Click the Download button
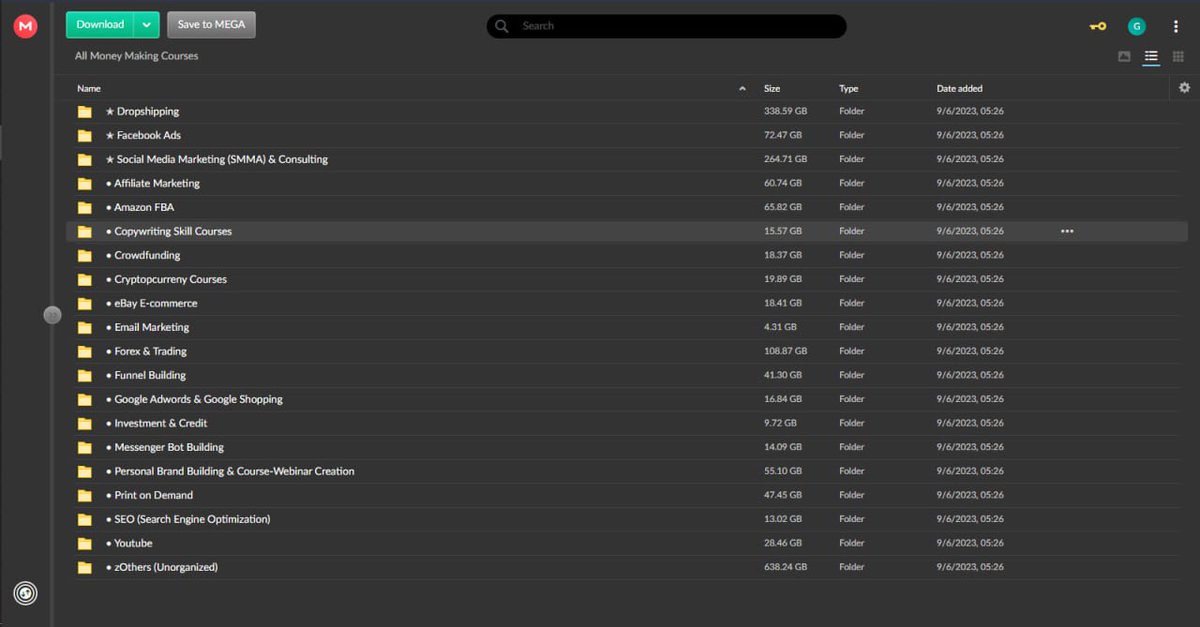This screenshot has height=627, width=1200. [100, 25]
